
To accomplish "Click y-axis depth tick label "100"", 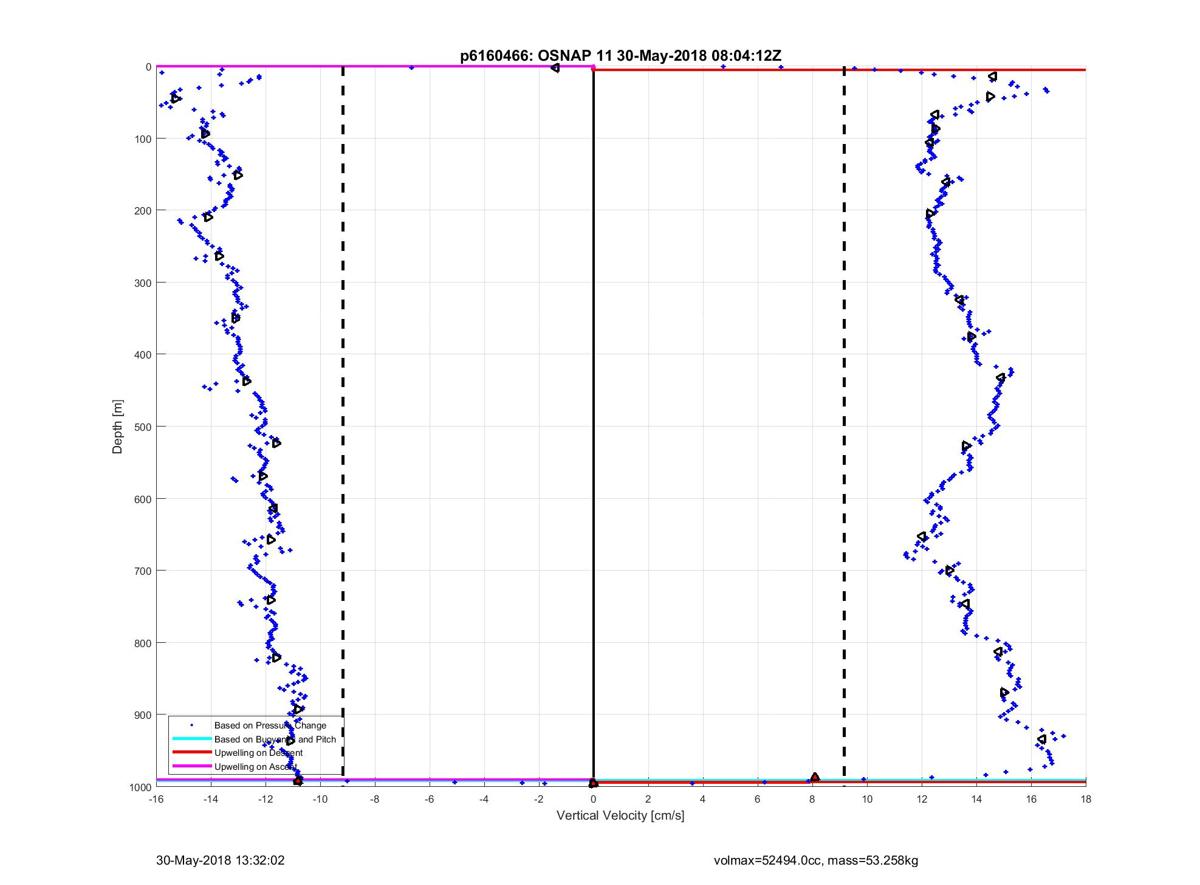I will click(x=142, y=139).
